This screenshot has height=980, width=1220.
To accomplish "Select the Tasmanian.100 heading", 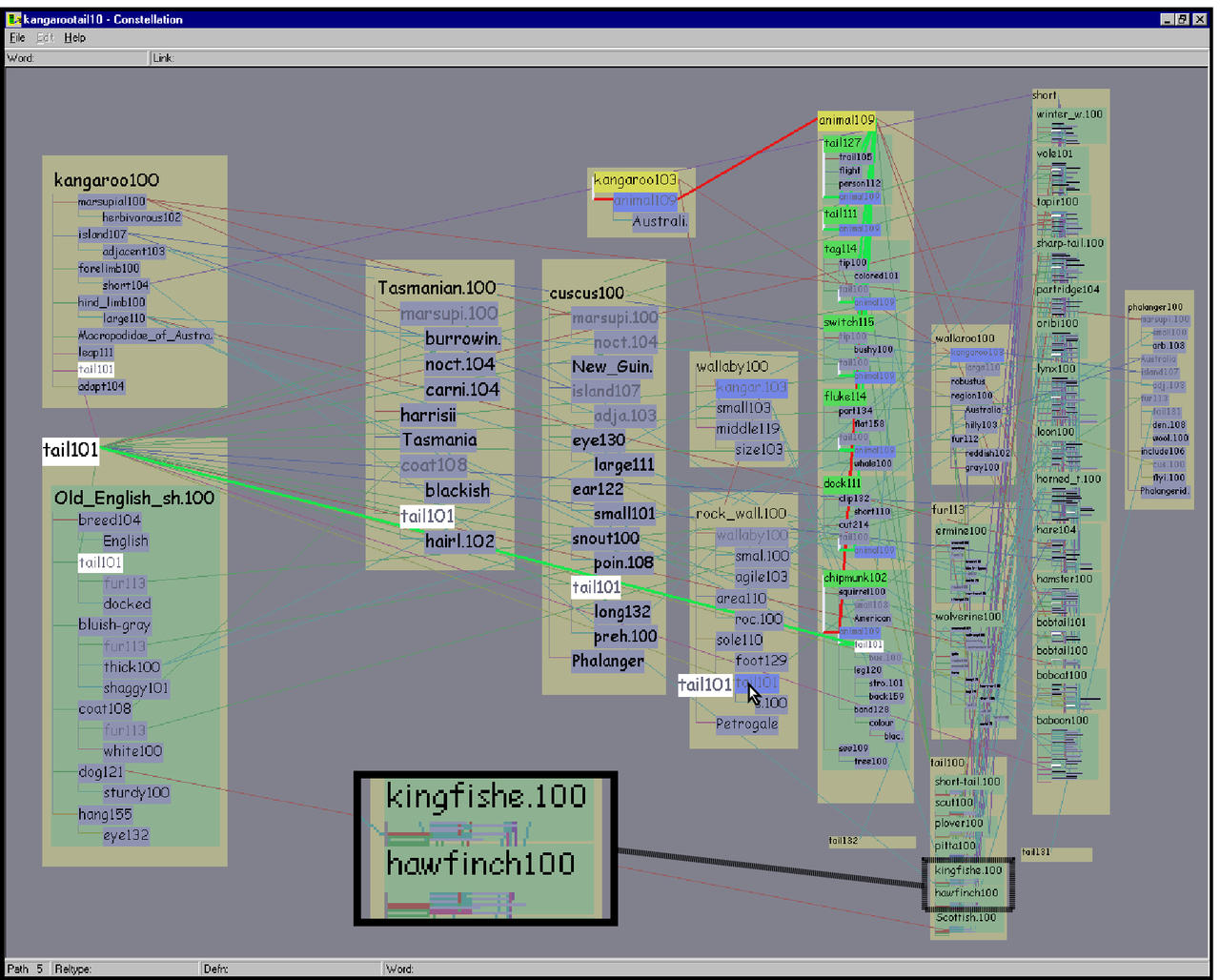I will coord(437,288).
